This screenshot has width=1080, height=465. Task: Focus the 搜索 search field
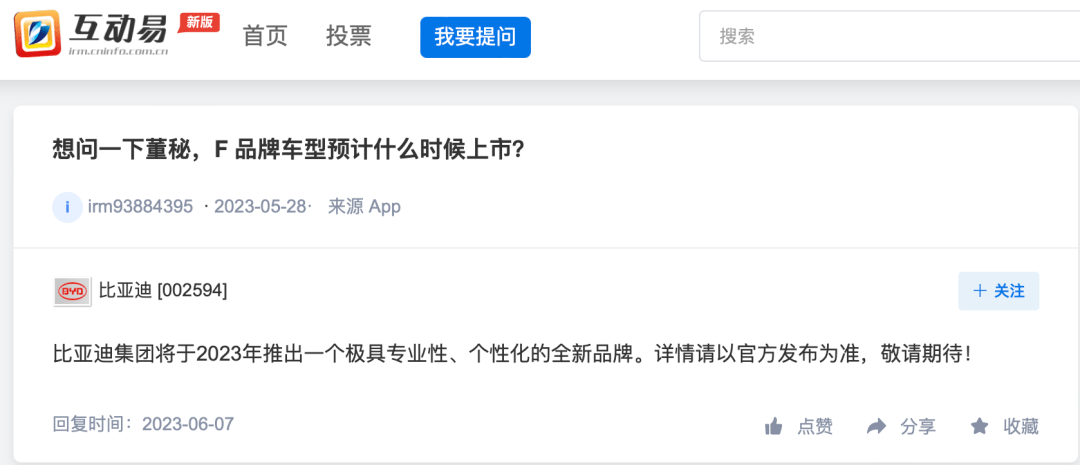pyautogui.click(x=889, y=37)
